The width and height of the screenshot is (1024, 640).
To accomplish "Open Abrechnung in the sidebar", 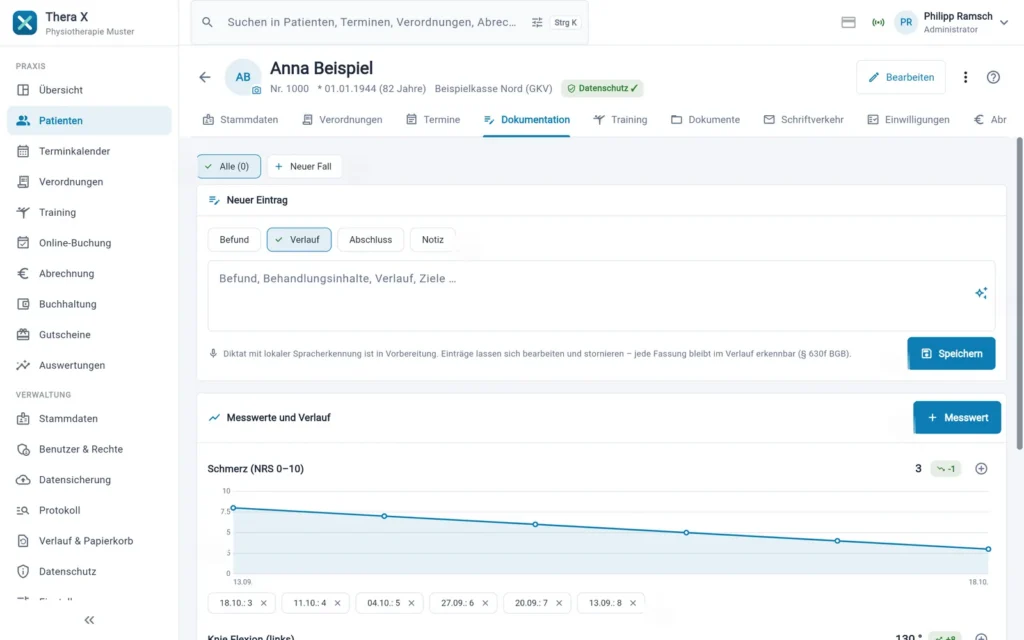I will tap(89, 274).
